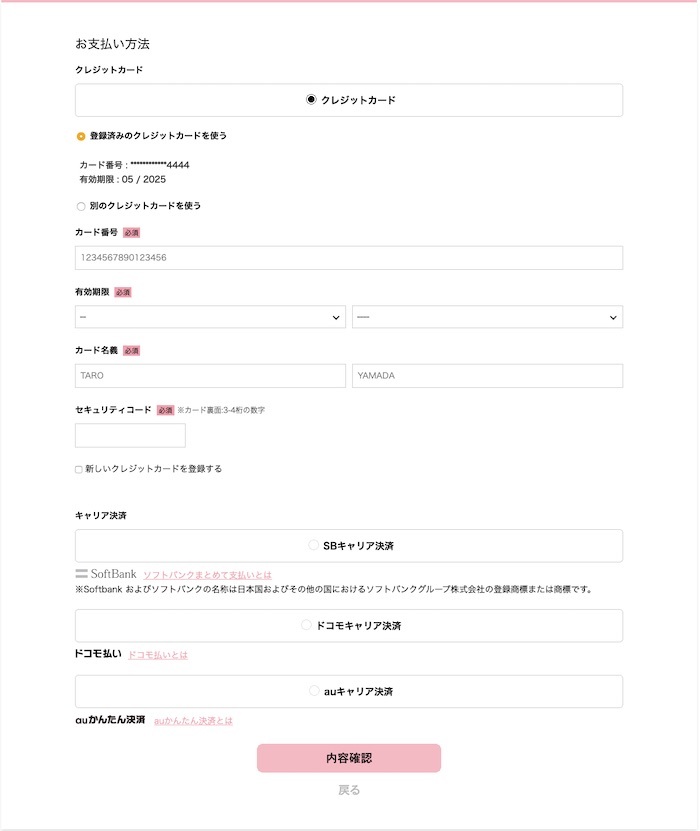The width and height of the screenshot is (700, 831).
Task: Open the ドコモ払いとは link
Action: [158, 655]
